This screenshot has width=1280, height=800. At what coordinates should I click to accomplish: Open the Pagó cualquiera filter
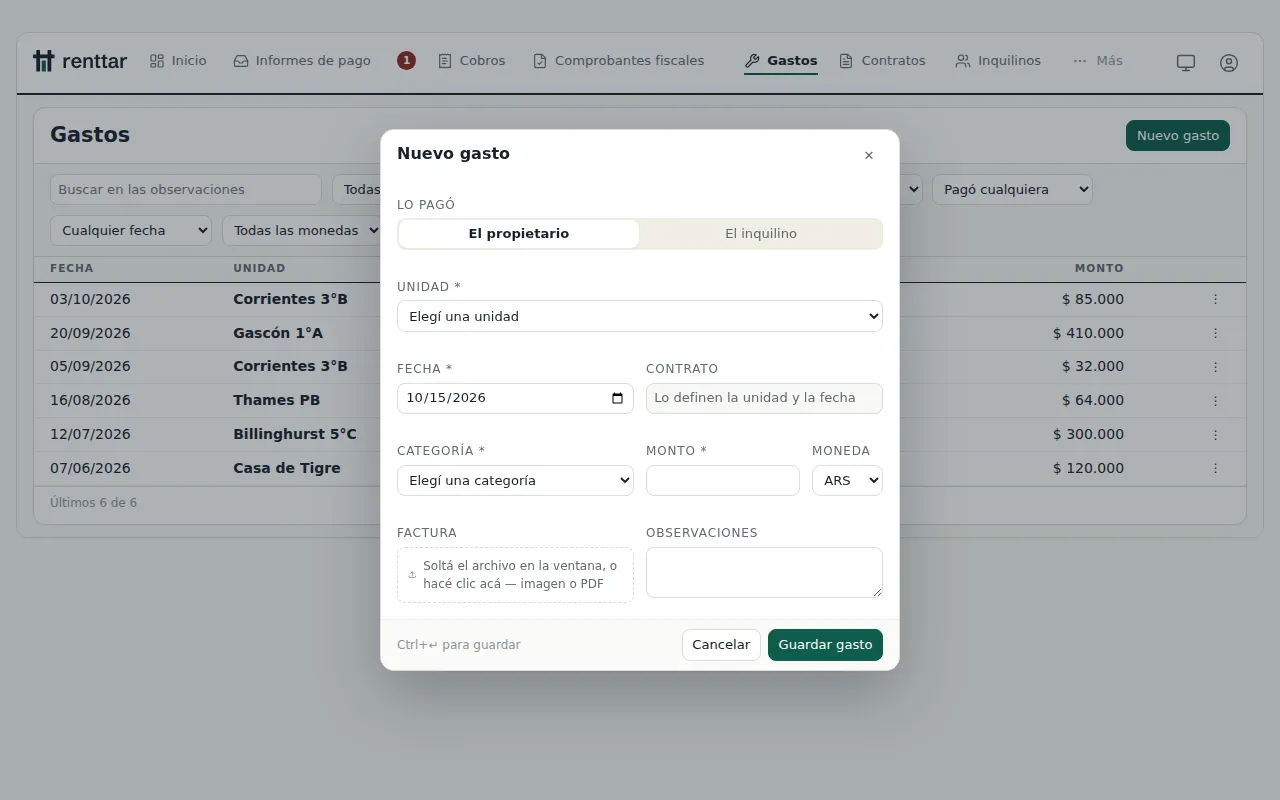pyautogui.click(x=1012, y=189)
